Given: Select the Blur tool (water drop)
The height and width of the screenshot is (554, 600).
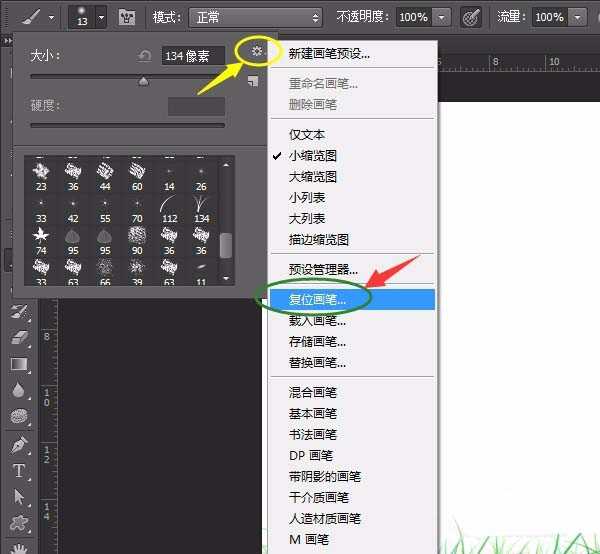Looking at the screenshot, I should point(18,391).
